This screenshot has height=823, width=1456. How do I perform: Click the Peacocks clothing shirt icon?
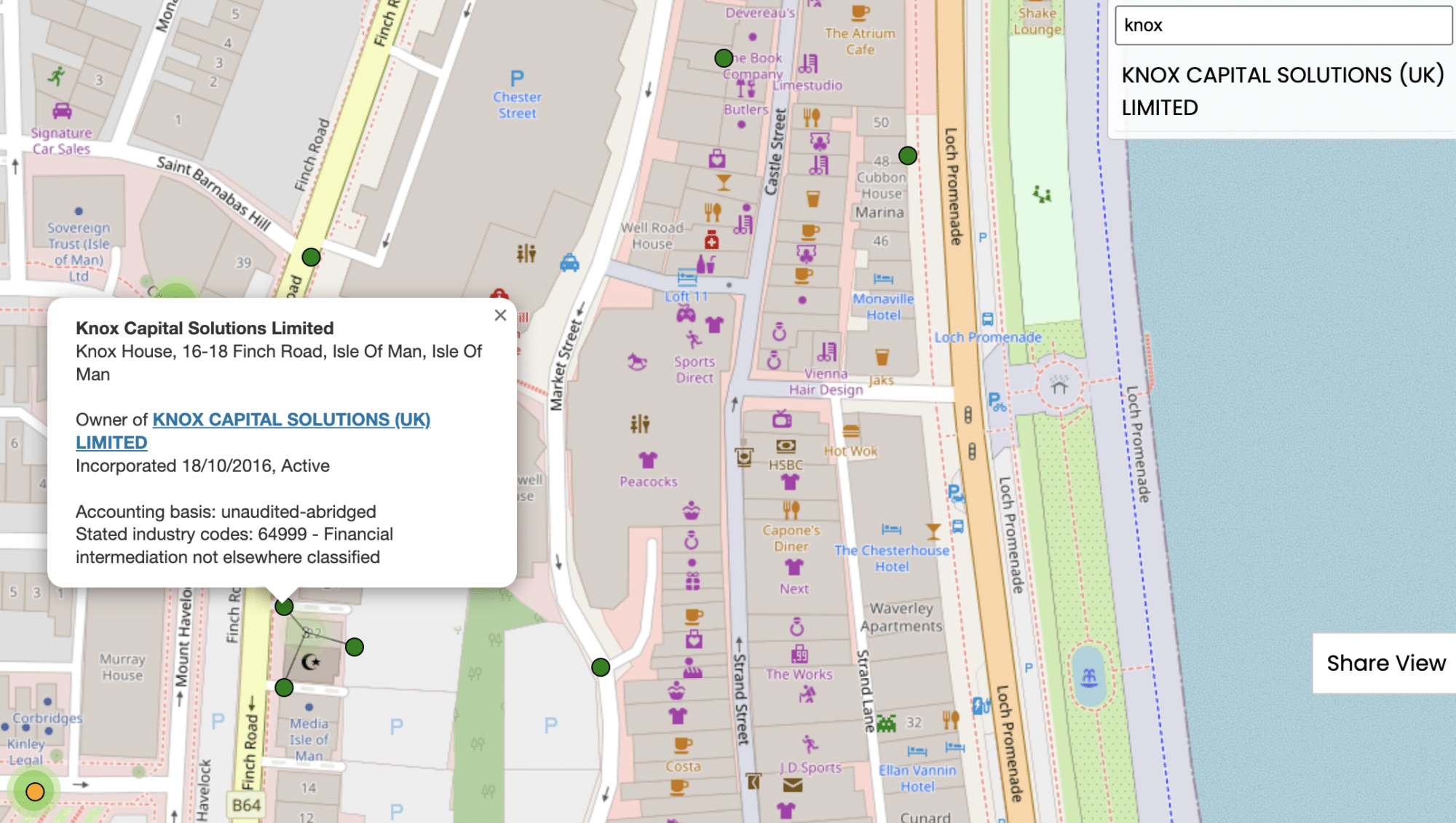click(x=648, y=460)
